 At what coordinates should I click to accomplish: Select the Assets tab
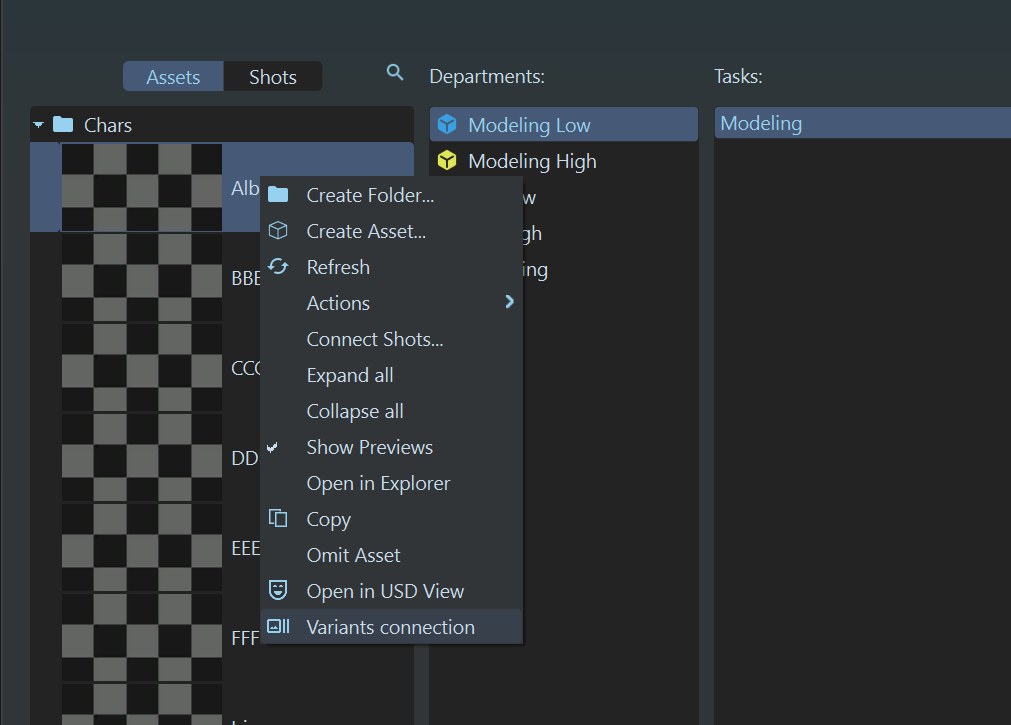coord(173,77)
